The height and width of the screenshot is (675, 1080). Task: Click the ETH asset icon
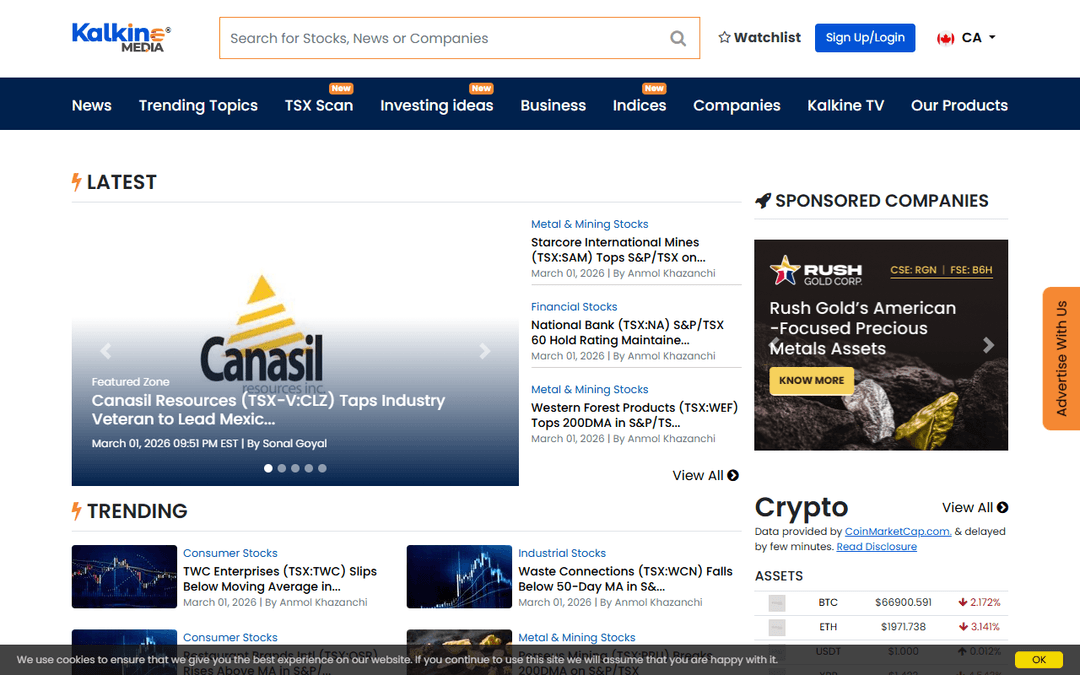click(776, 627)
